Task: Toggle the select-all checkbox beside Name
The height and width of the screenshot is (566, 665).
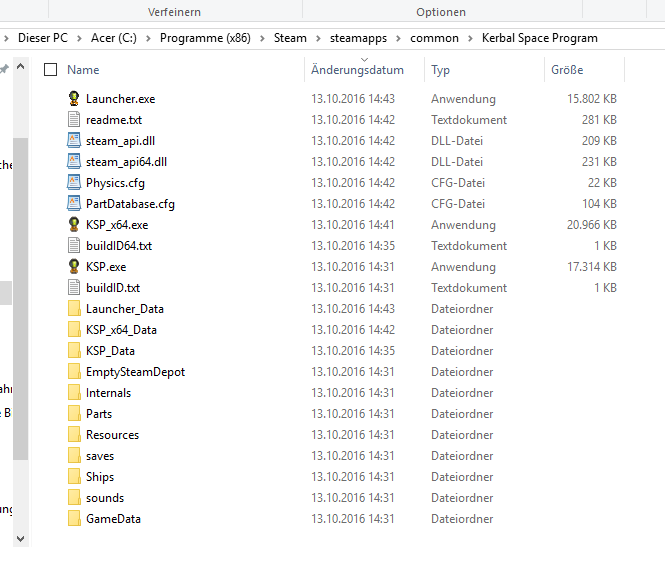Action: [x=51, y=70]
